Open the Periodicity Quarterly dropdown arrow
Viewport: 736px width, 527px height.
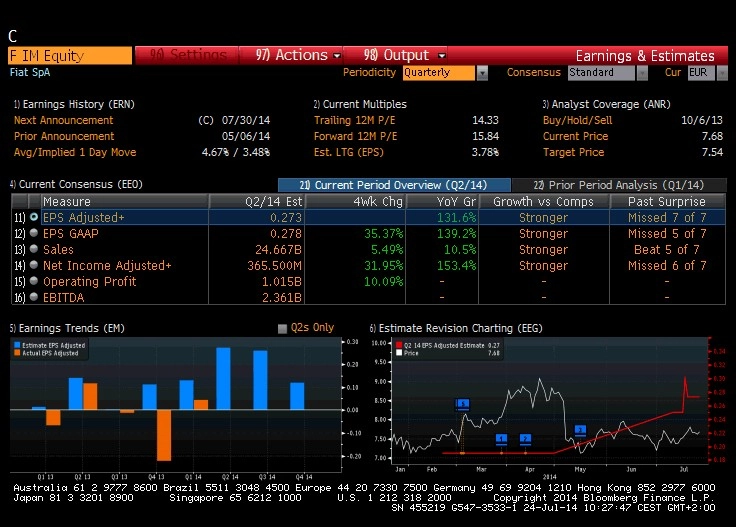(x=482, y=73)
